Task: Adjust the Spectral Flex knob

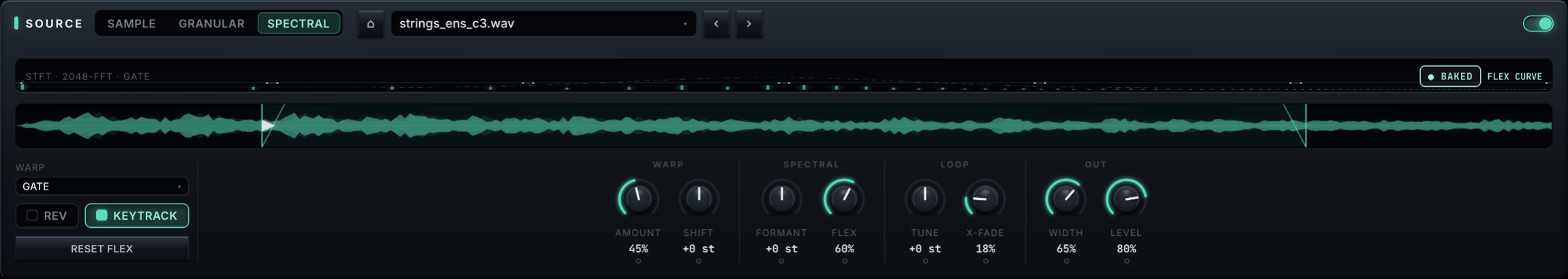Action: pos(844,198)
